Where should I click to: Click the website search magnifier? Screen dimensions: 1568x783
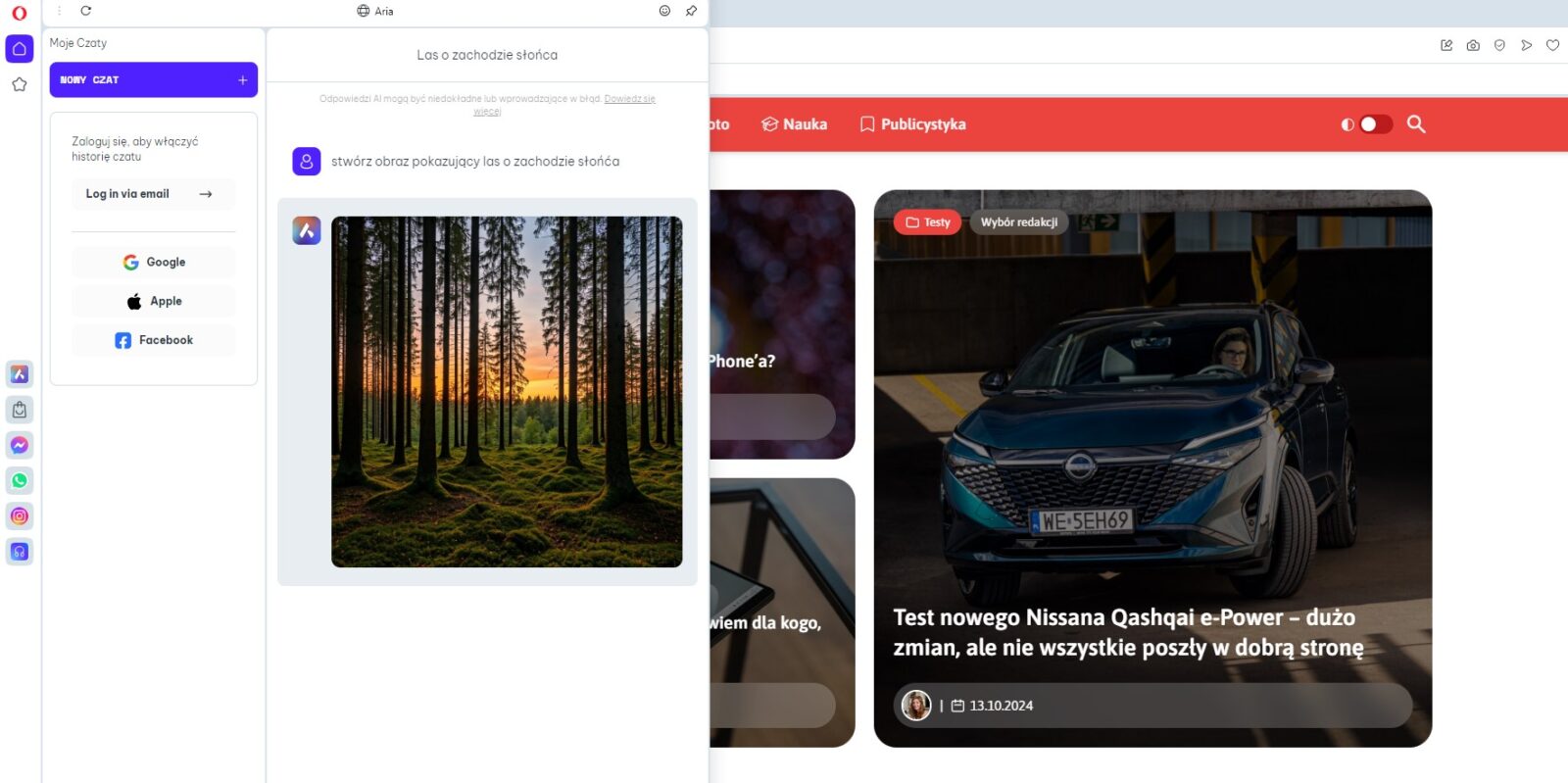coord(1416,124)
